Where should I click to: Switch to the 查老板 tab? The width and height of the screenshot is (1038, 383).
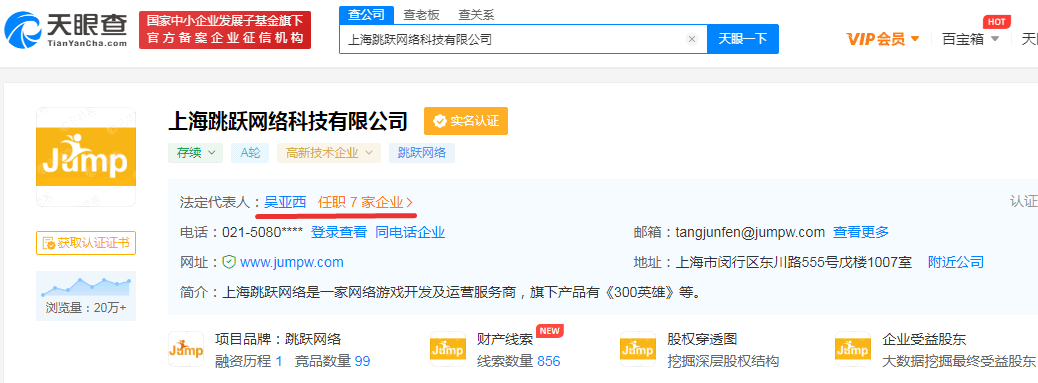422,14
